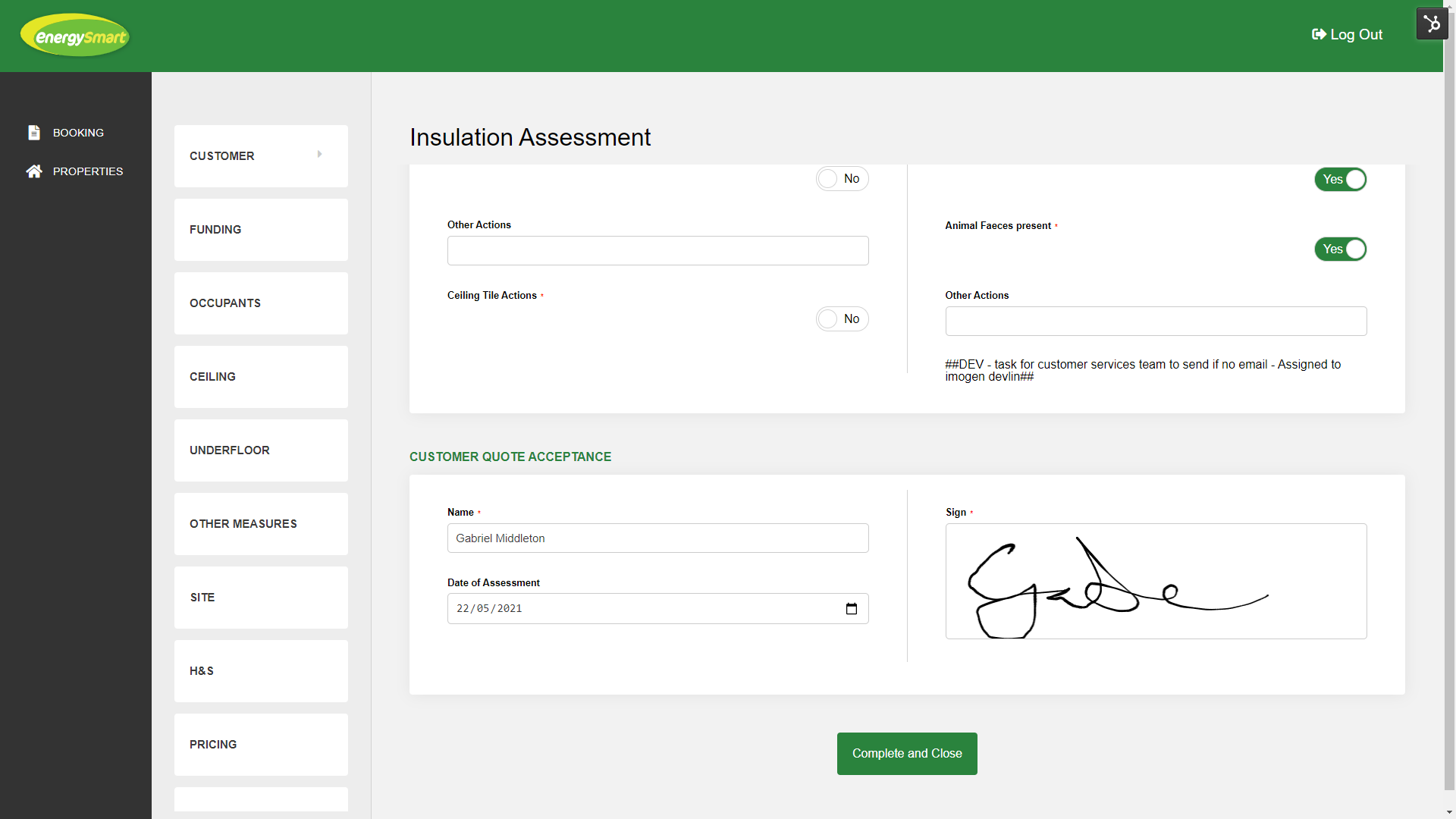
Task: Click the Log Out arrow icon
Action: 1319,34
